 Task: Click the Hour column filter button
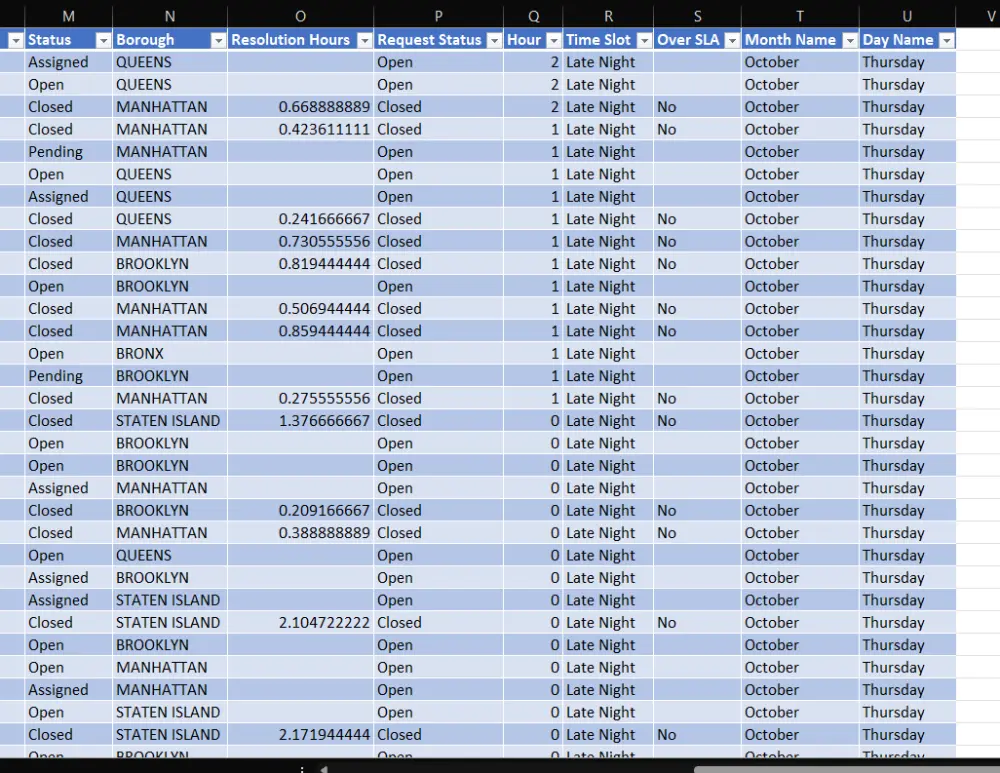554,40
